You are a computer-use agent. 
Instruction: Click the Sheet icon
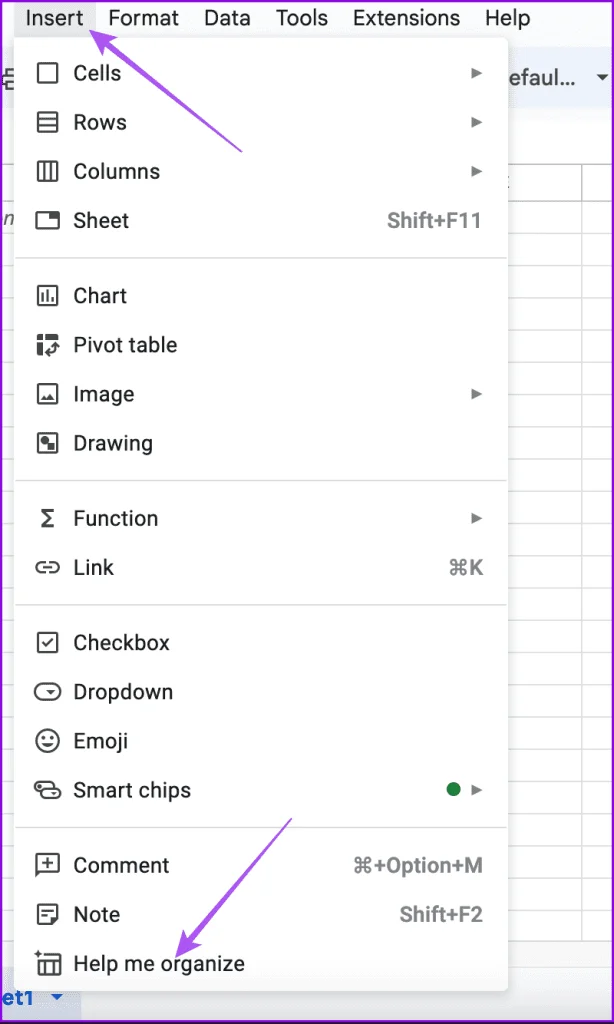click(47, 221)
